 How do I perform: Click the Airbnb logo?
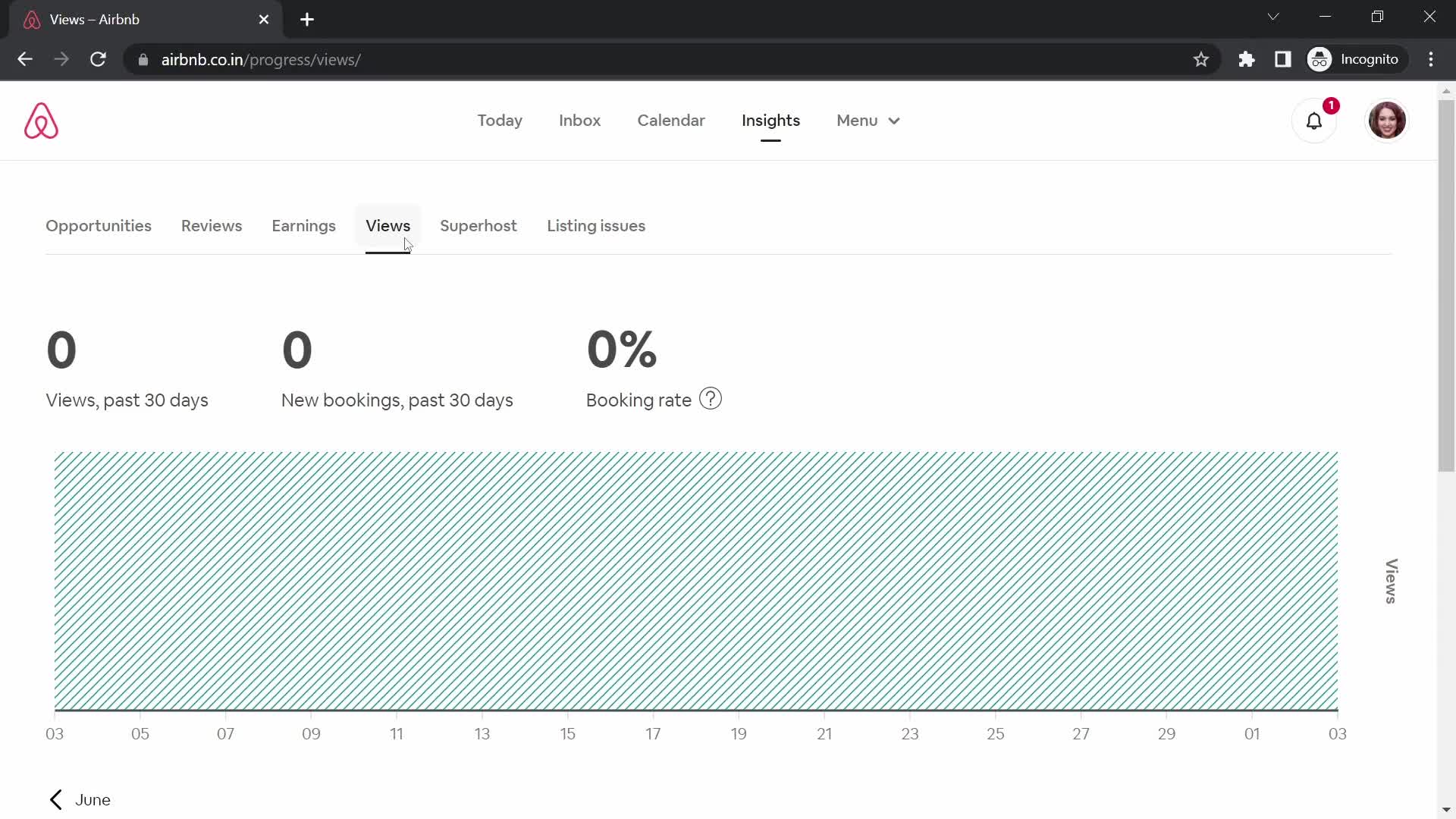(41, 121)
